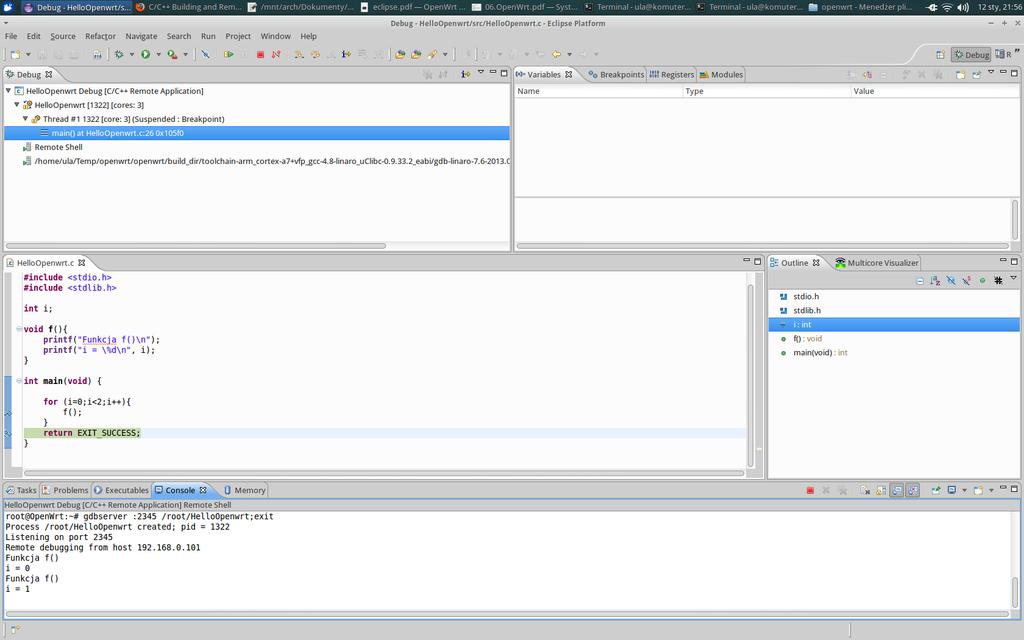Select Remote Shell in Debug tree
The width and height of the screenshot is (1024, 640).
58,147
